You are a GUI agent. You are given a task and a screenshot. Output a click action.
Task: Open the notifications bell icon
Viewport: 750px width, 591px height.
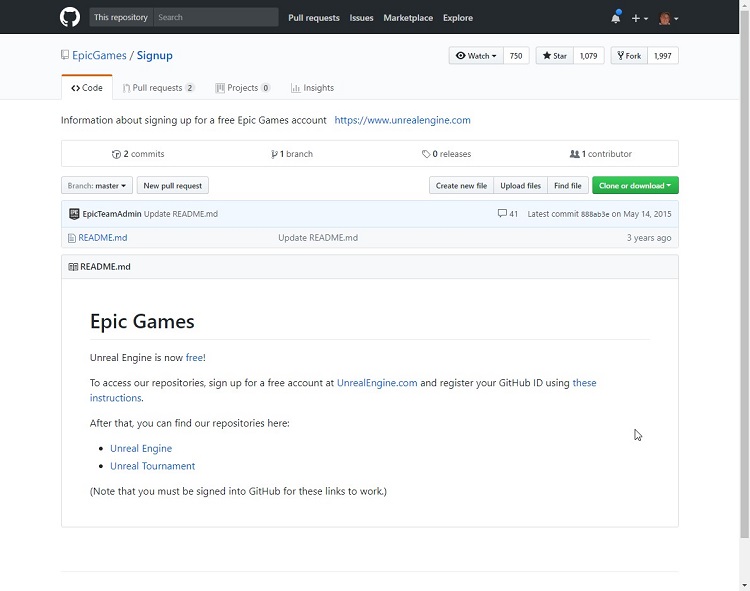(x=615, y=18)
